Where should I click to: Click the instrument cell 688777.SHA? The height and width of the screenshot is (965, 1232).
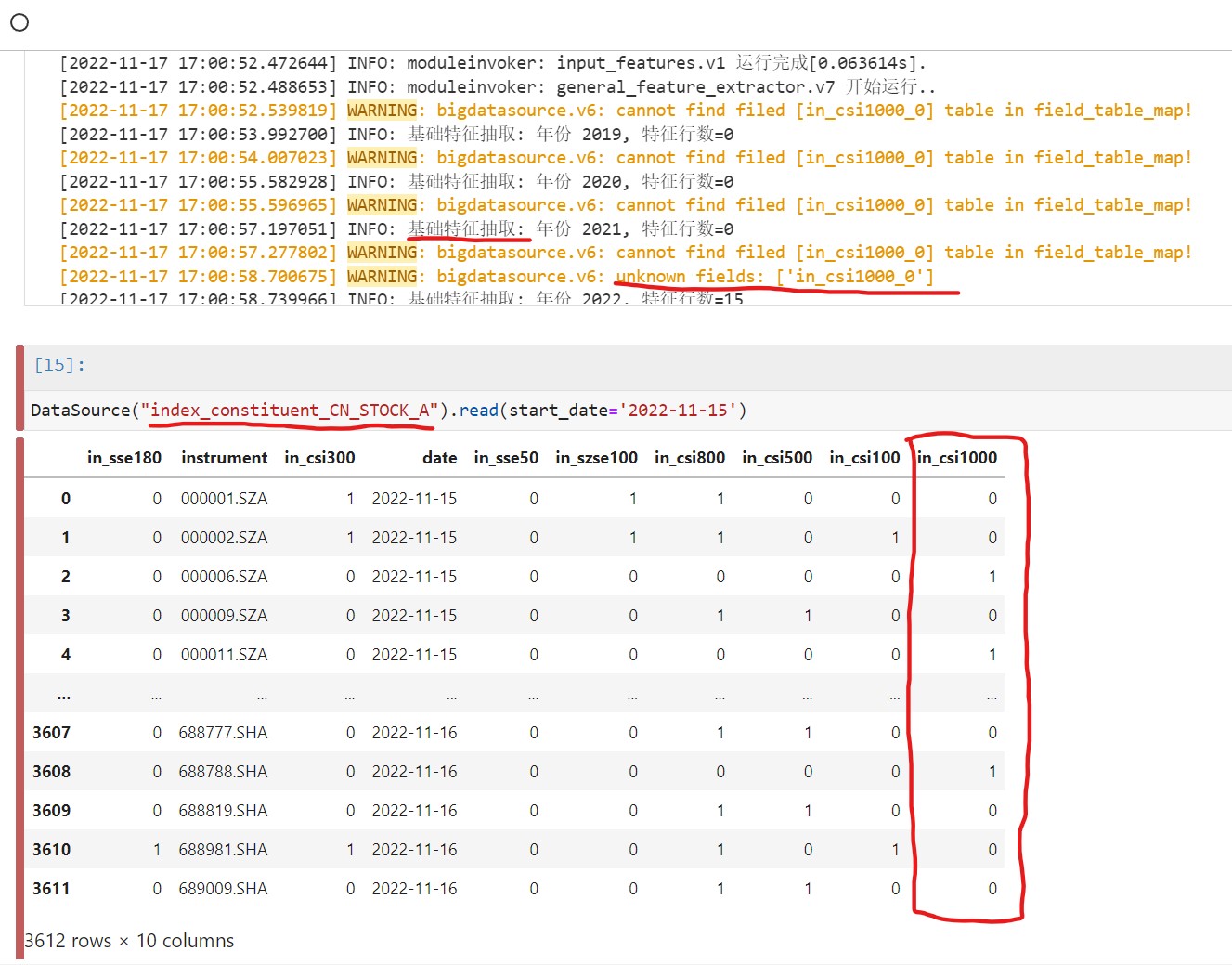pyautogui.click(x=223, y=733)
